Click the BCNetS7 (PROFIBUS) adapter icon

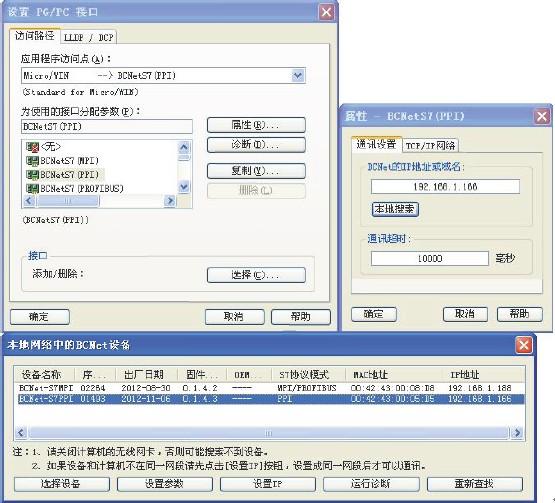pos(33,188)
